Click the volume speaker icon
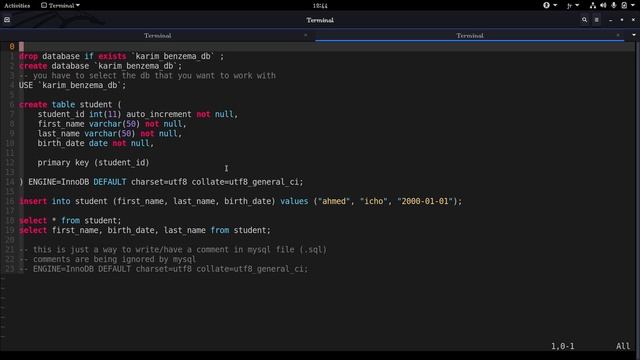640x360 pixels. click(x=603, y=5)
